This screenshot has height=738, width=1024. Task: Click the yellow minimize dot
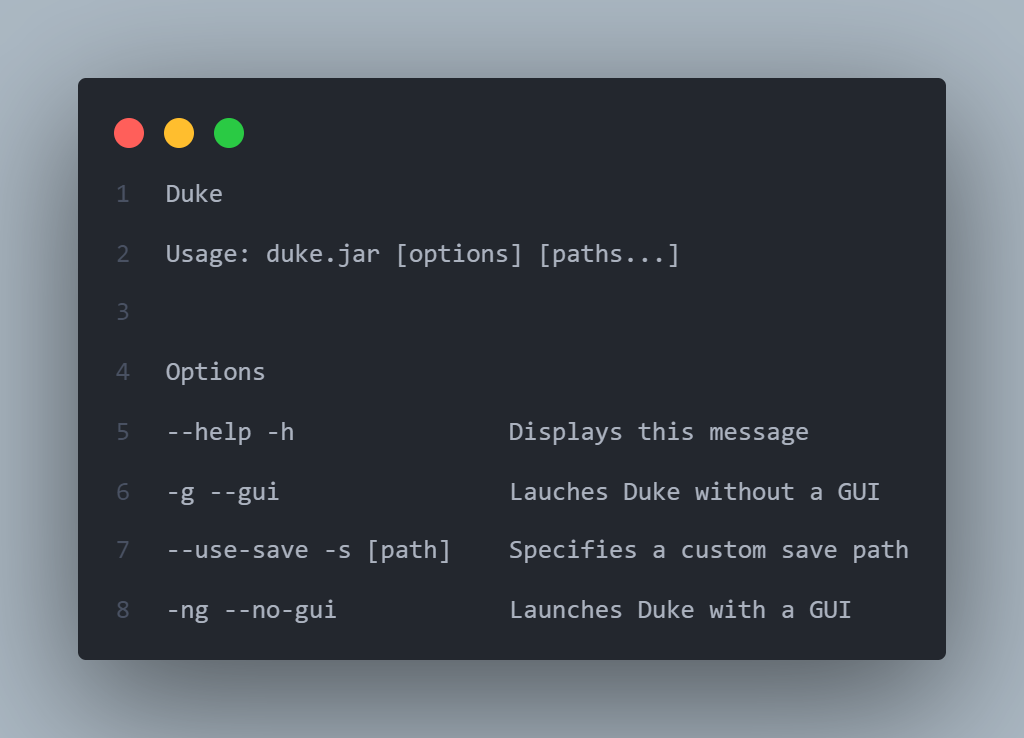coord(179,133)
